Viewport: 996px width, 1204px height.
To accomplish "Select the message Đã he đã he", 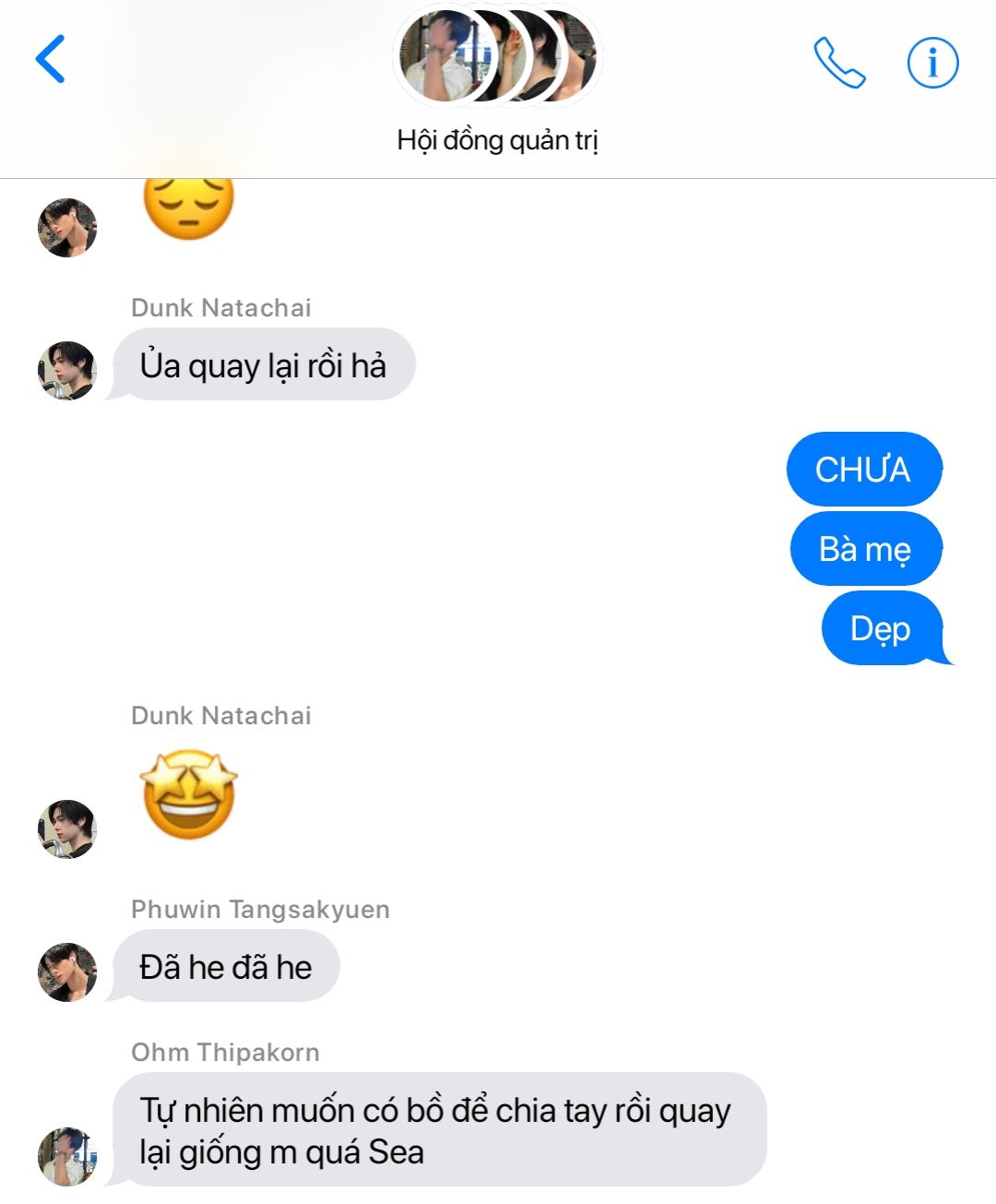I will pos(225,967).
